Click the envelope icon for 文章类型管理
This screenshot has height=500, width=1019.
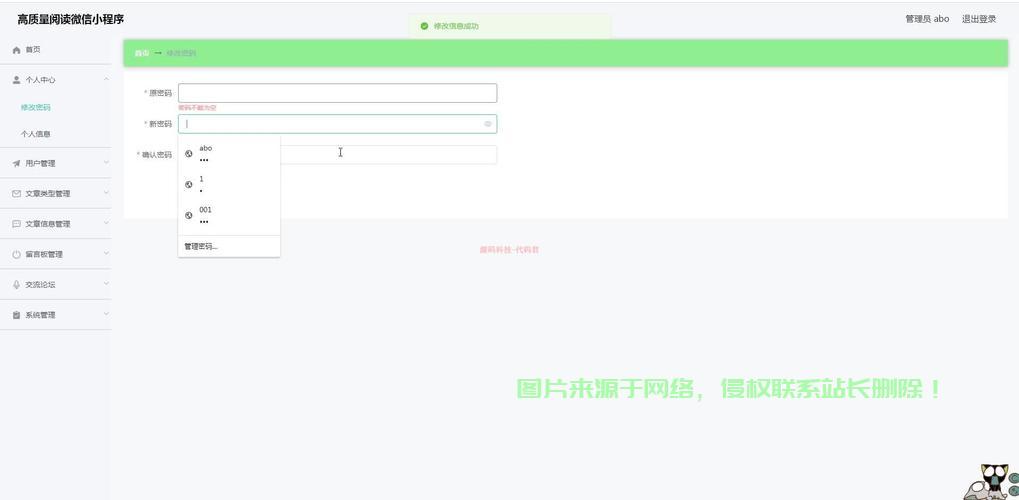(x=16, y=194)
